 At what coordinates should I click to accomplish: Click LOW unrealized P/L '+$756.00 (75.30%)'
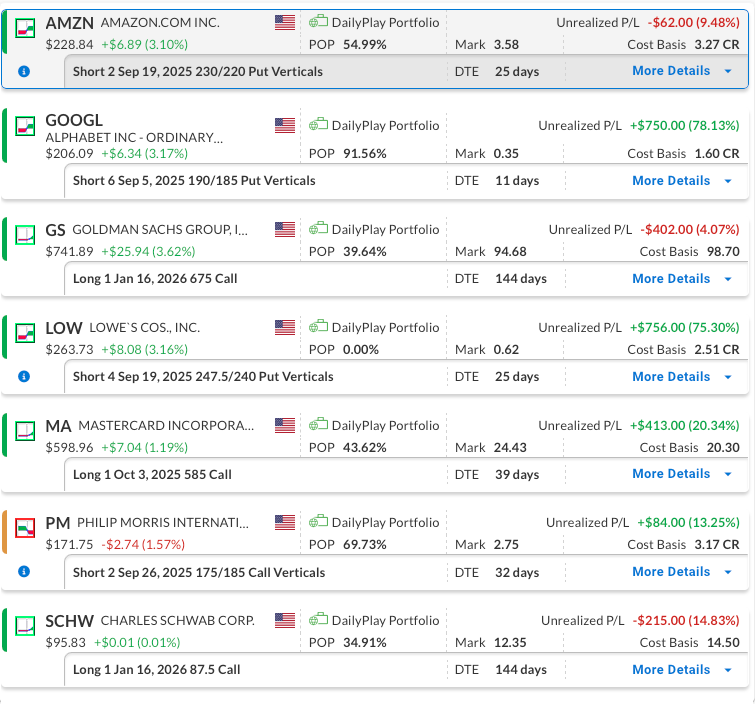click(x=685, y=327)
